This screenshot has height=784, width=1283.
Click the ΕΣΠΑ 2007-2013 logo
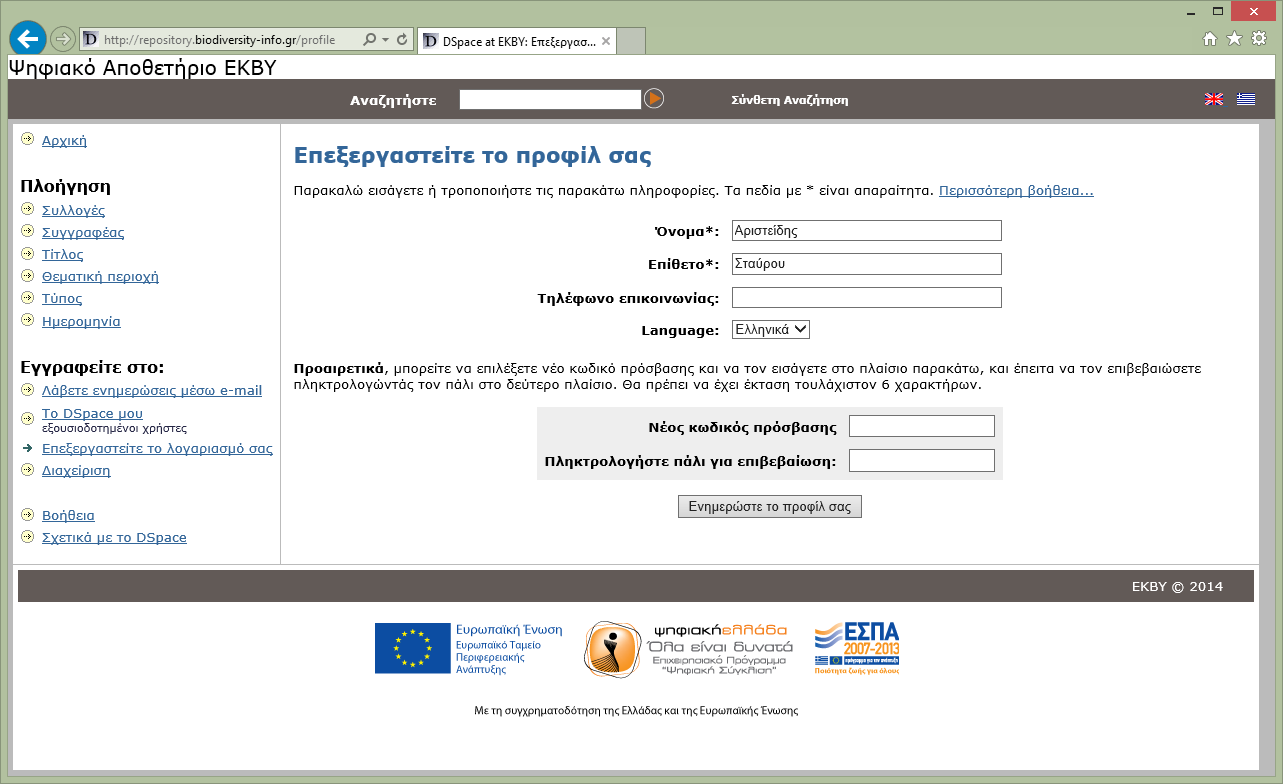(x=857, y=648)
